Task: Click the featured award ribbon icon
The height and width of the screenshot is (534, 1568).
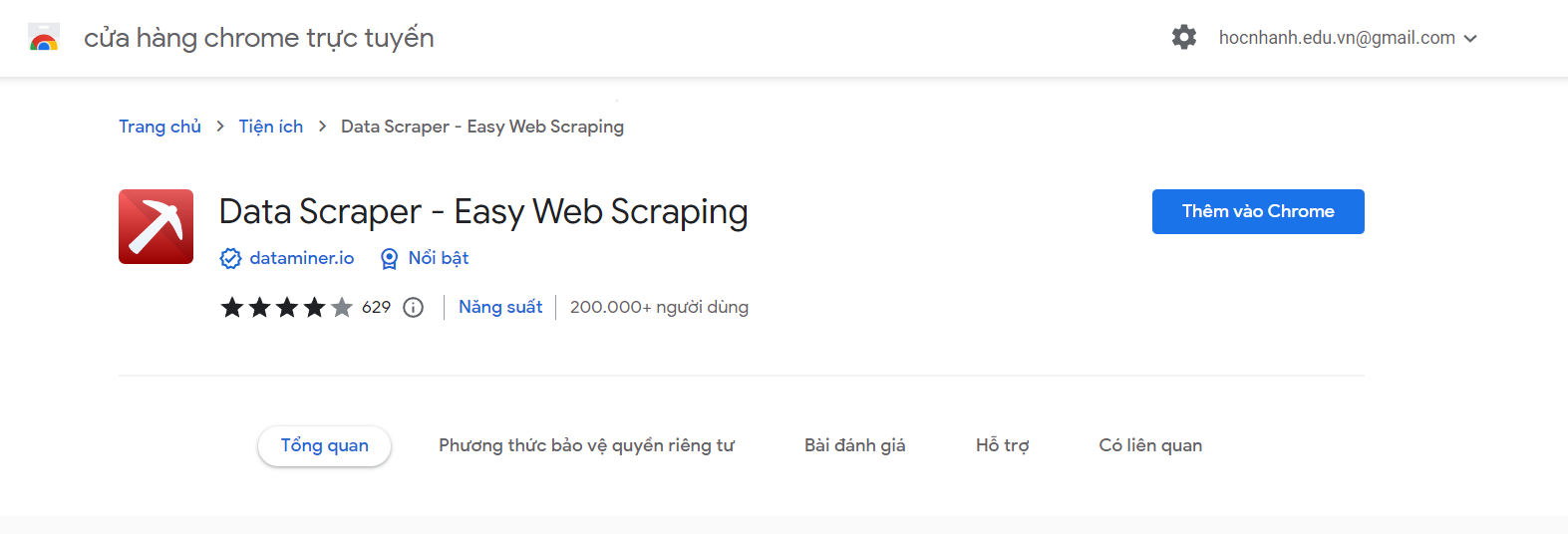Action: coord(390,259)
